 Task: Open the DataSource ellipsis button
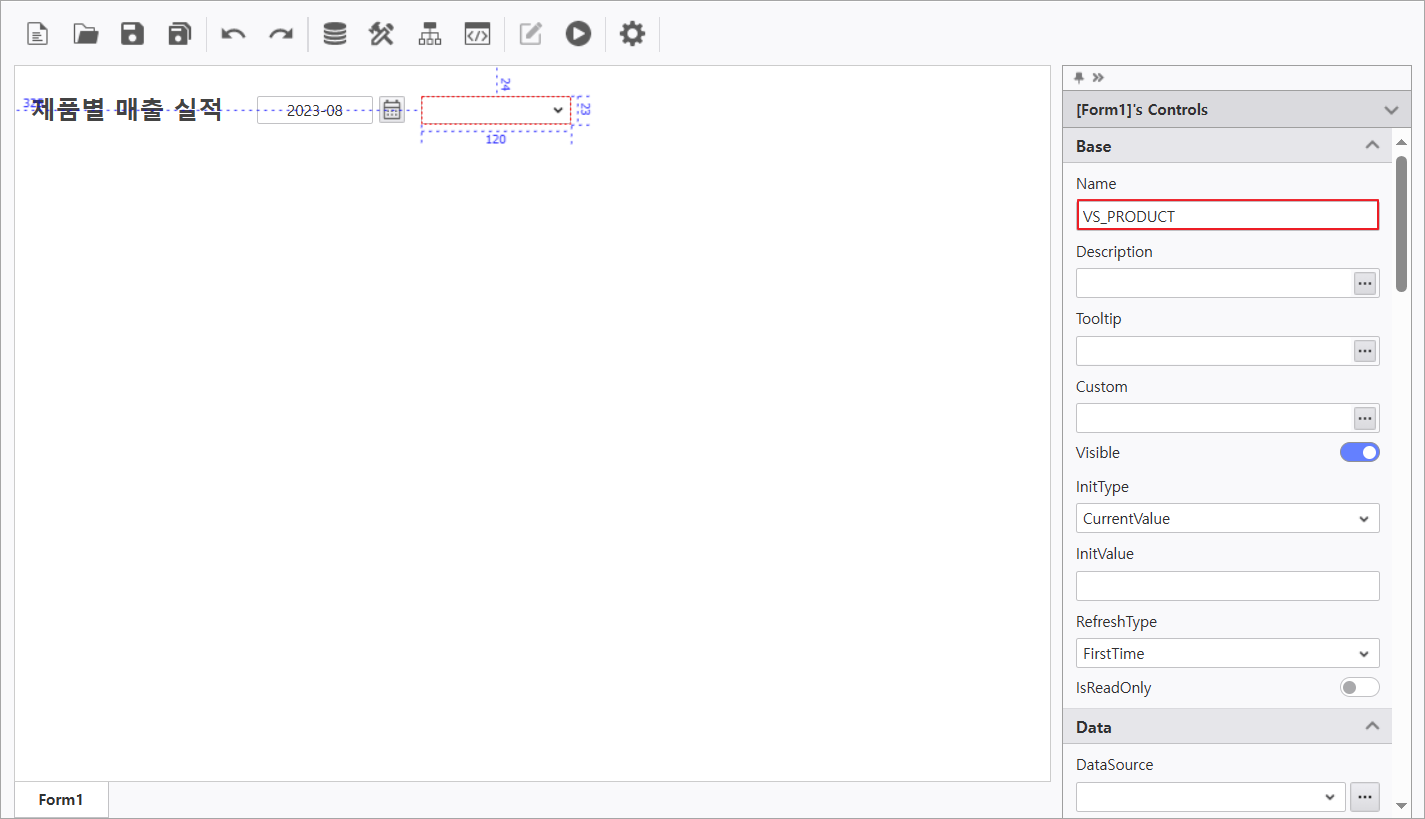(1365, 797)
